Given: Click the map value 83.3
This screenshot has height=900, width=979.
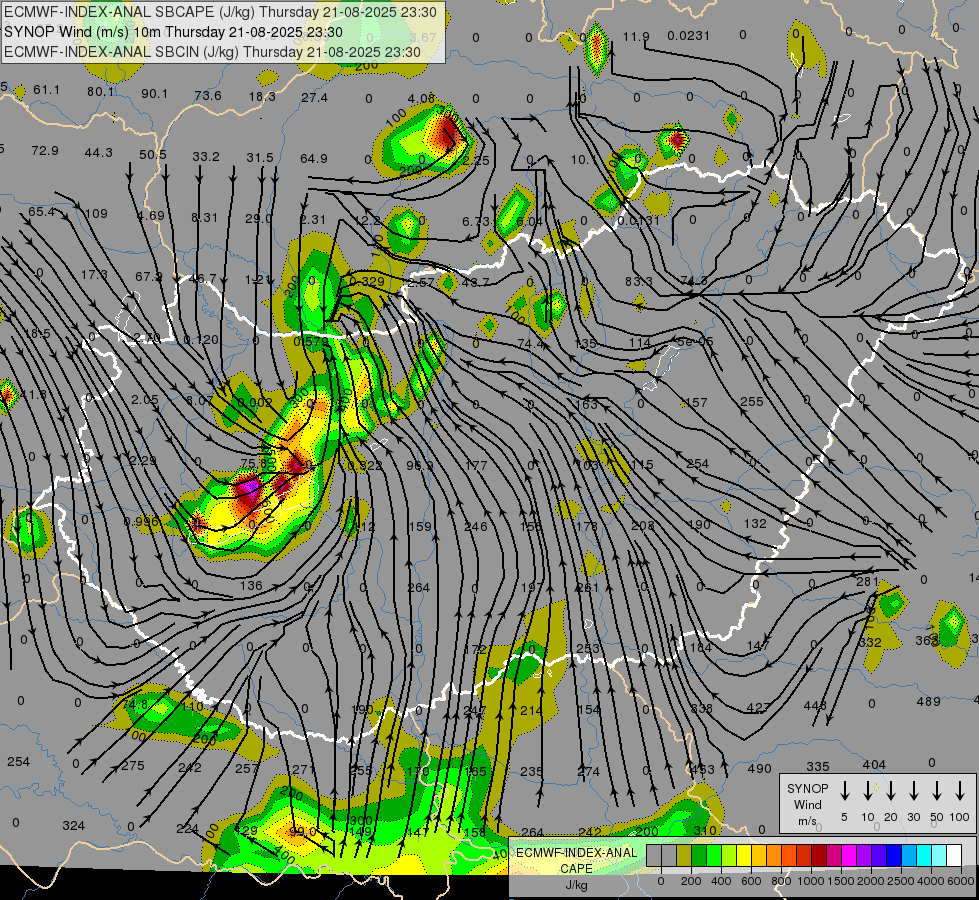Looking at the screenshot, I should coord(639,282).
